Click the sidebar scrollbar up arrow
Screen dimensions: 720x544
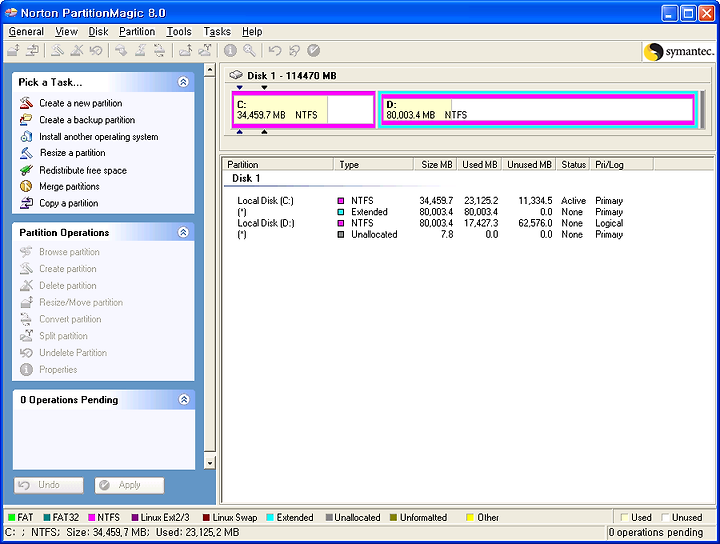(209, 70)
